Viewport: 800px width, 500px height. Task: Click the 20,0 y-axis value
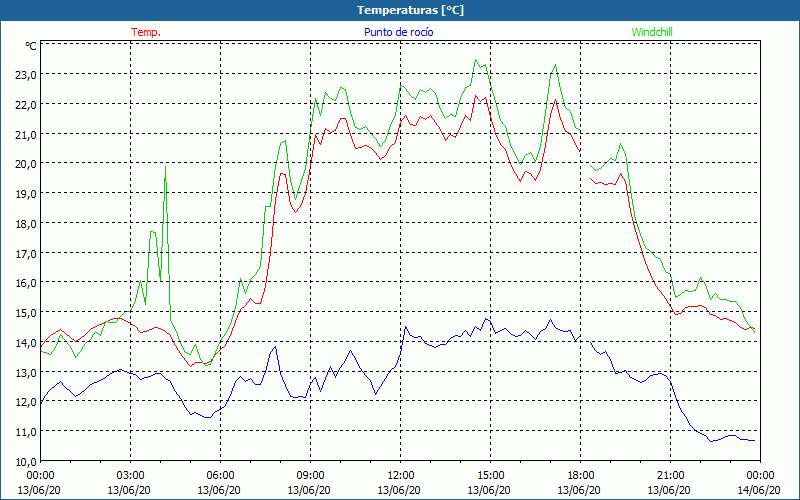tap(24, 164)
